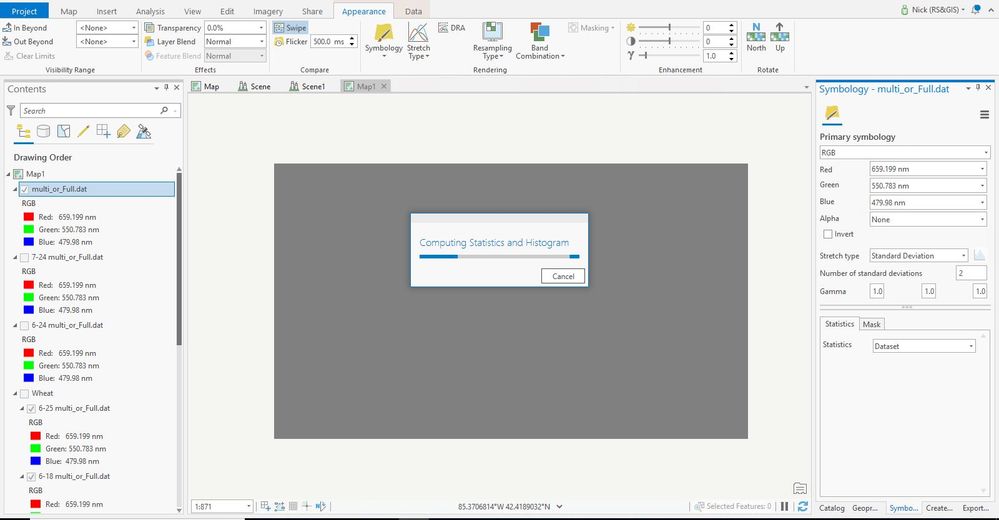The height and width of the screenshot is (520, 999).
Task: Toggle visibility of 6-18 multi_or_Full.dat layer
Action: click(31, 477)
